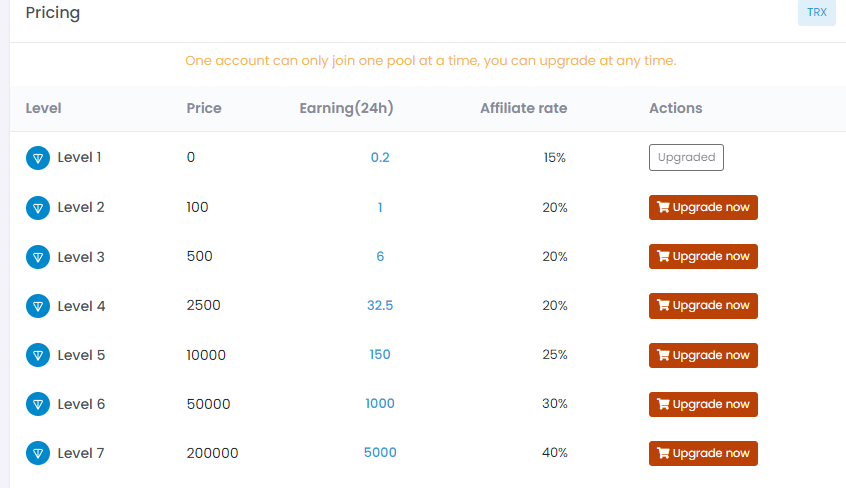Click the Earning(24h) column header
Image resolution: width=846 pixels, height=488 pixels.
click(x=346, y=108)
